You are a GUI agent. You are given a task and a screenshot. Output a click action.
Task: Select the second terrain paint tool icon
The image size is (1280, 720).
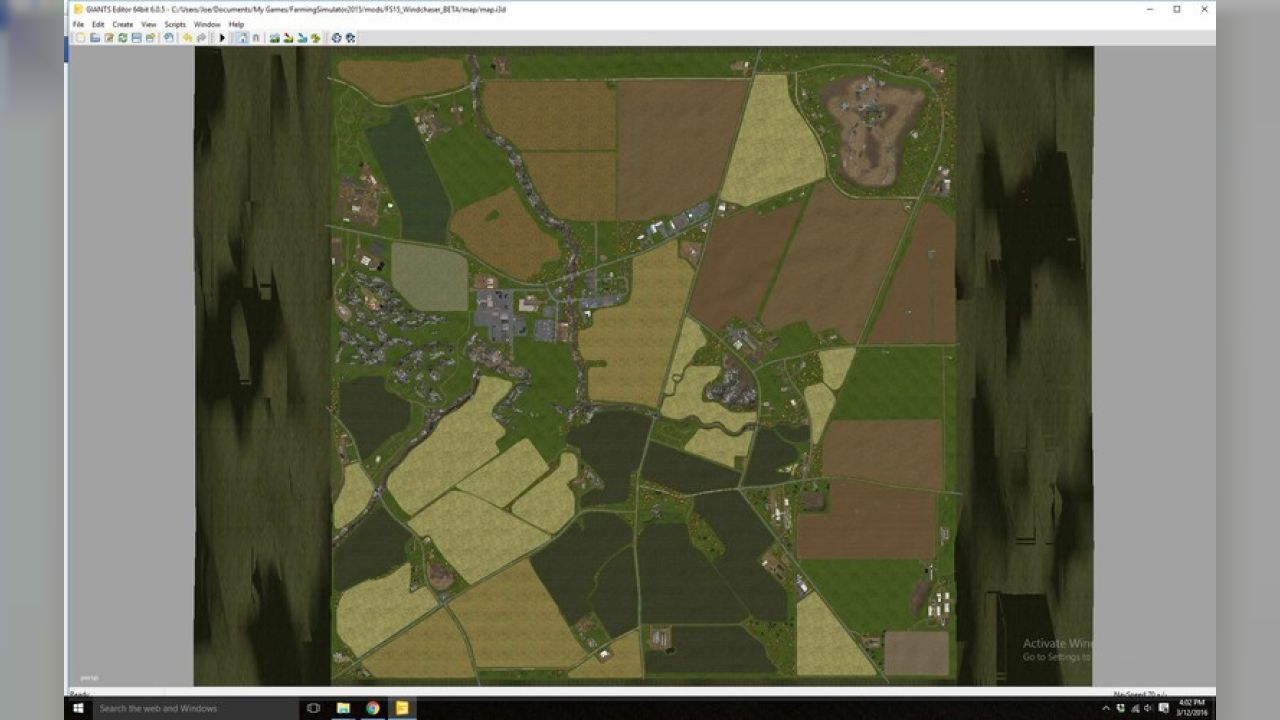(x=288, y=38)
